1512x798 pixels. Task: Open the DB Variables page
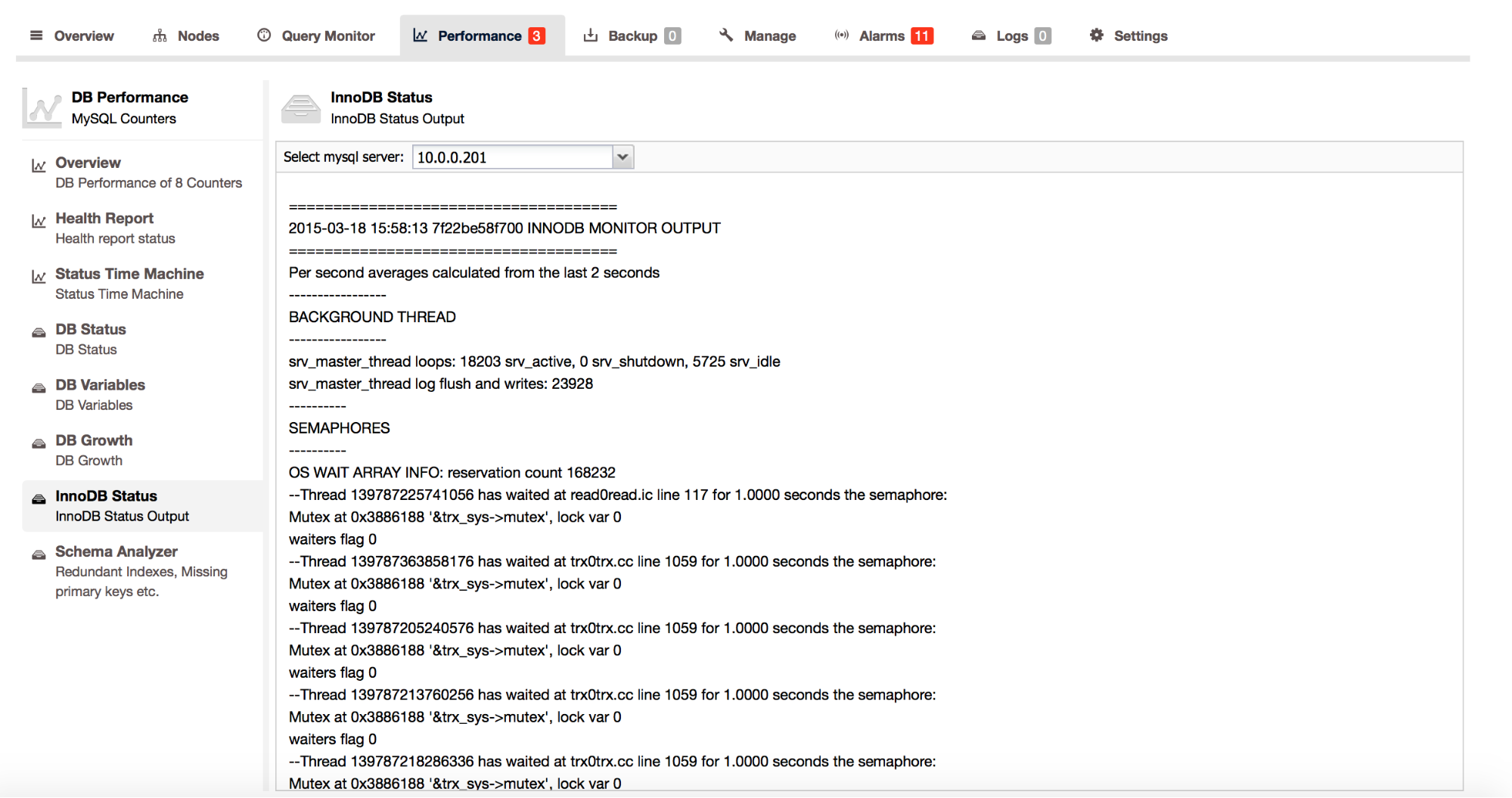pyautogui.click(x=144, y=394)
